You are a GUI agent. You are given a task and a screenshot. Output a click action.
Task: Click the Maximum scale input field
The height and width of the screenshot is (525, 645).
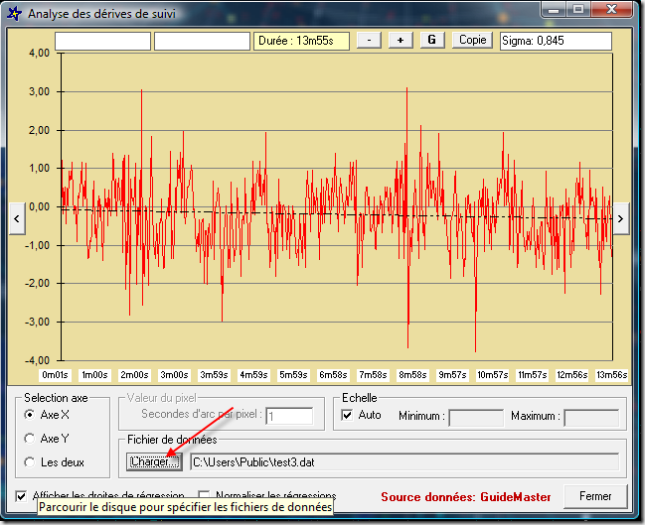pyautogui.click(x=590, y=416)
